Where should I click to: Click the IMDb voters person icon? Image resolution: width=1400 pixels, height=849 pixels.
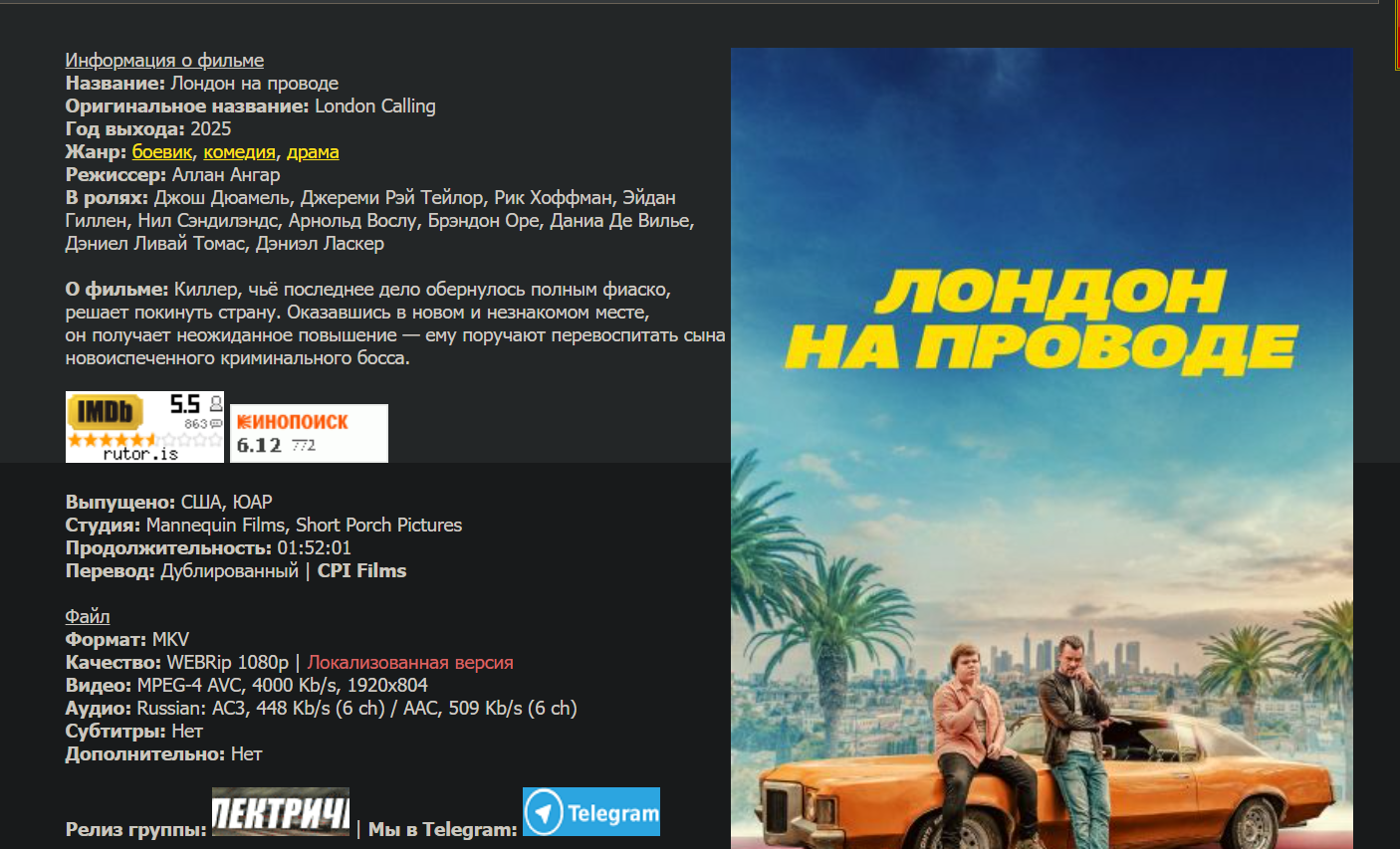(215, 403)
